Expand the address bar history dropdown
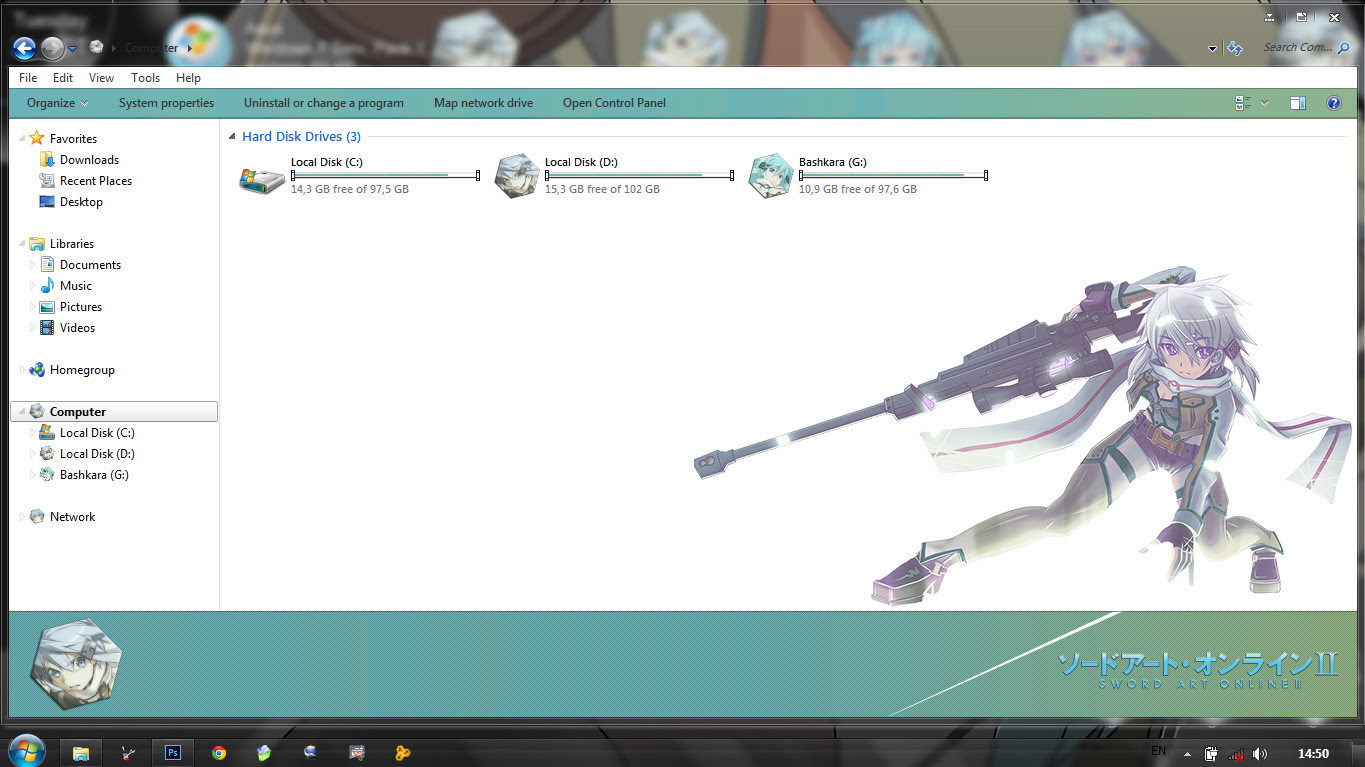1365x767 pixels. pyautogui.click(x=1213, y=48)
